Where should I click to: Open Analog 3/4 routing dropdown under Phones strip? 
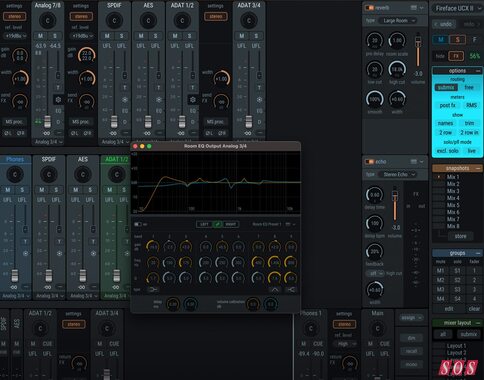(x=16, y=296)
